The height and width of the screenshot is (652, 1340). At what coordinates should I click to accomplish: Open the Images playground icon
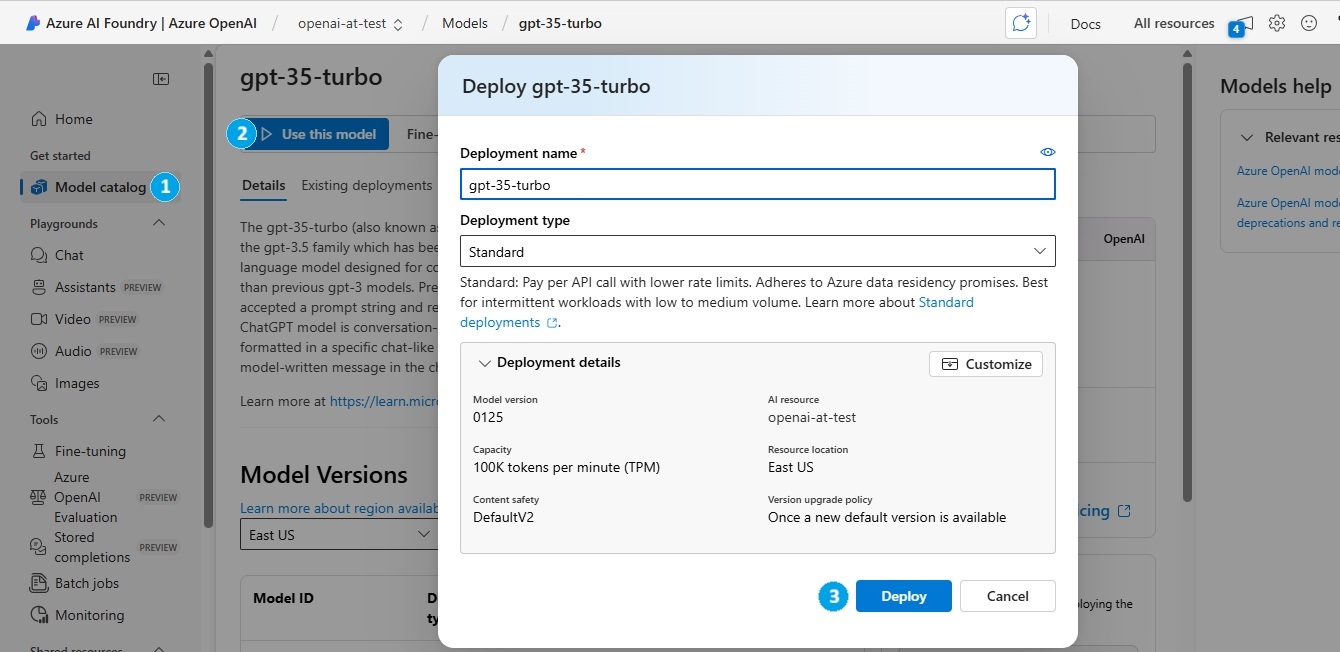[x=39, y=383]
